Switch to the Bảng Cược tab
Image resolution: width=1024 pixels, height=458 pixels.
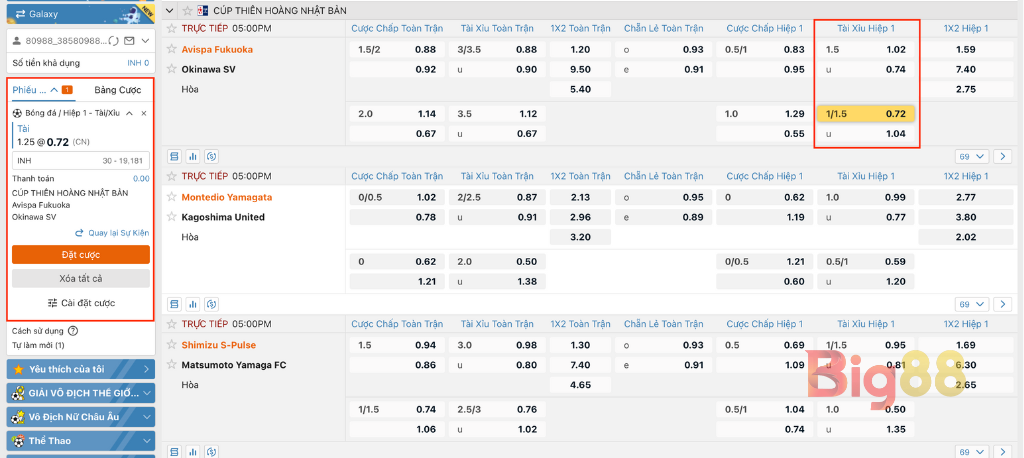[118, 90]
